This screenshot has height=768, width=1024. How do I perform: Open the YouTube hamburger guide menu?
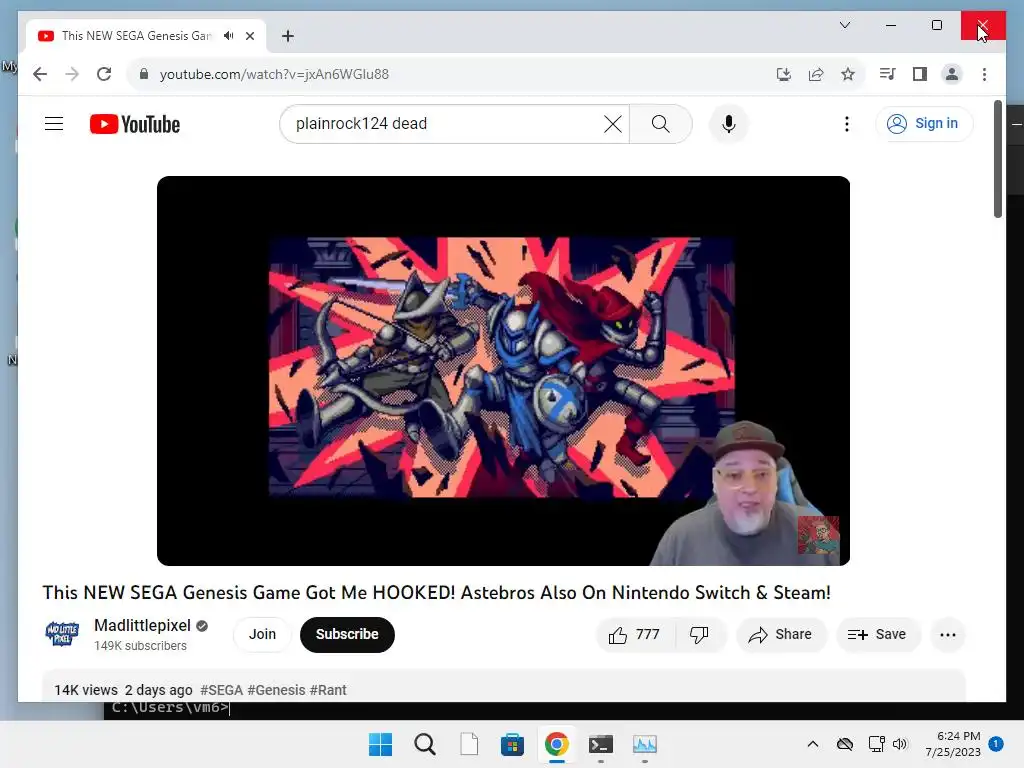click(x=54, y=123)
